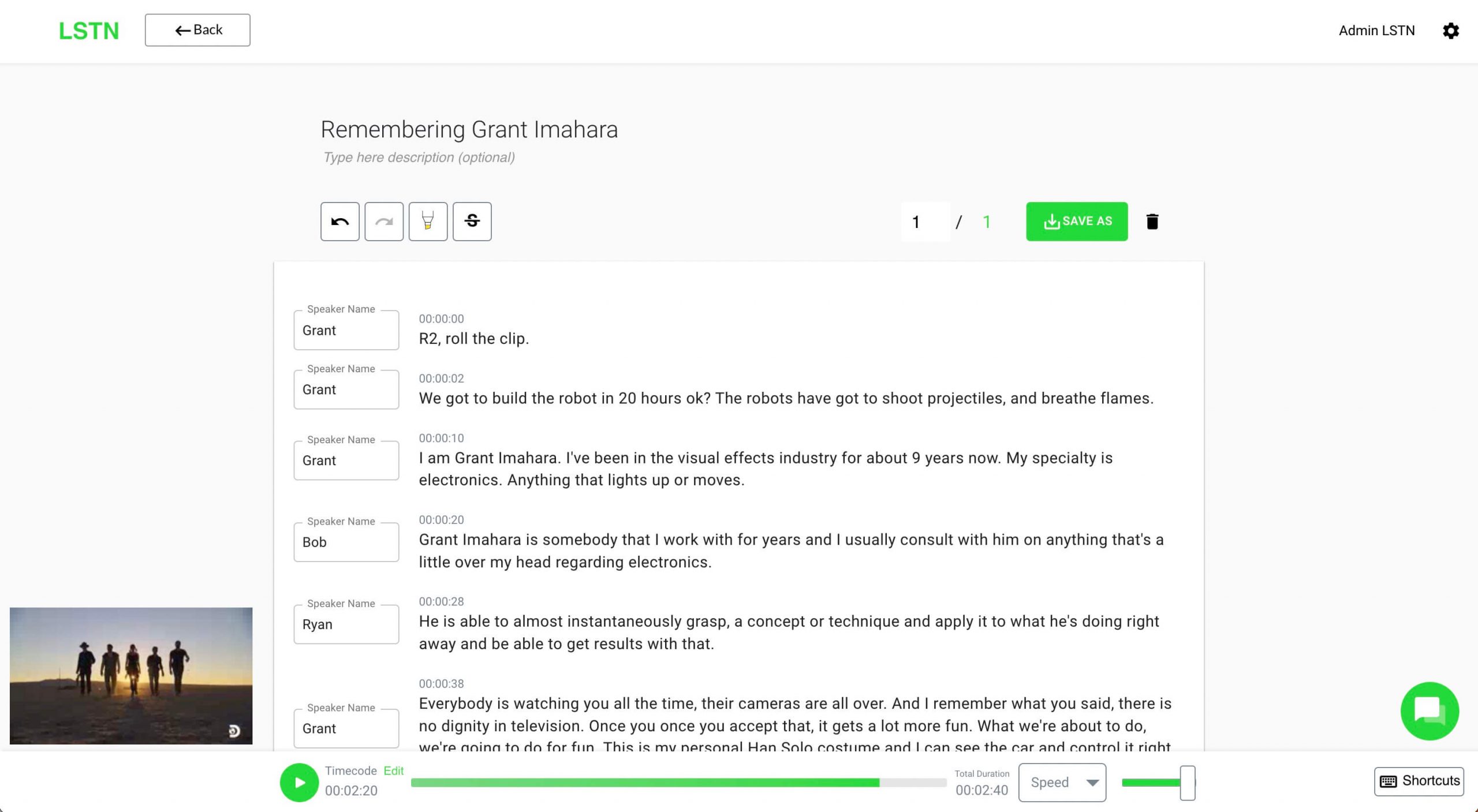Click the undo arrow button
This screenshot has height=812, width=1478.
point(339,222)
